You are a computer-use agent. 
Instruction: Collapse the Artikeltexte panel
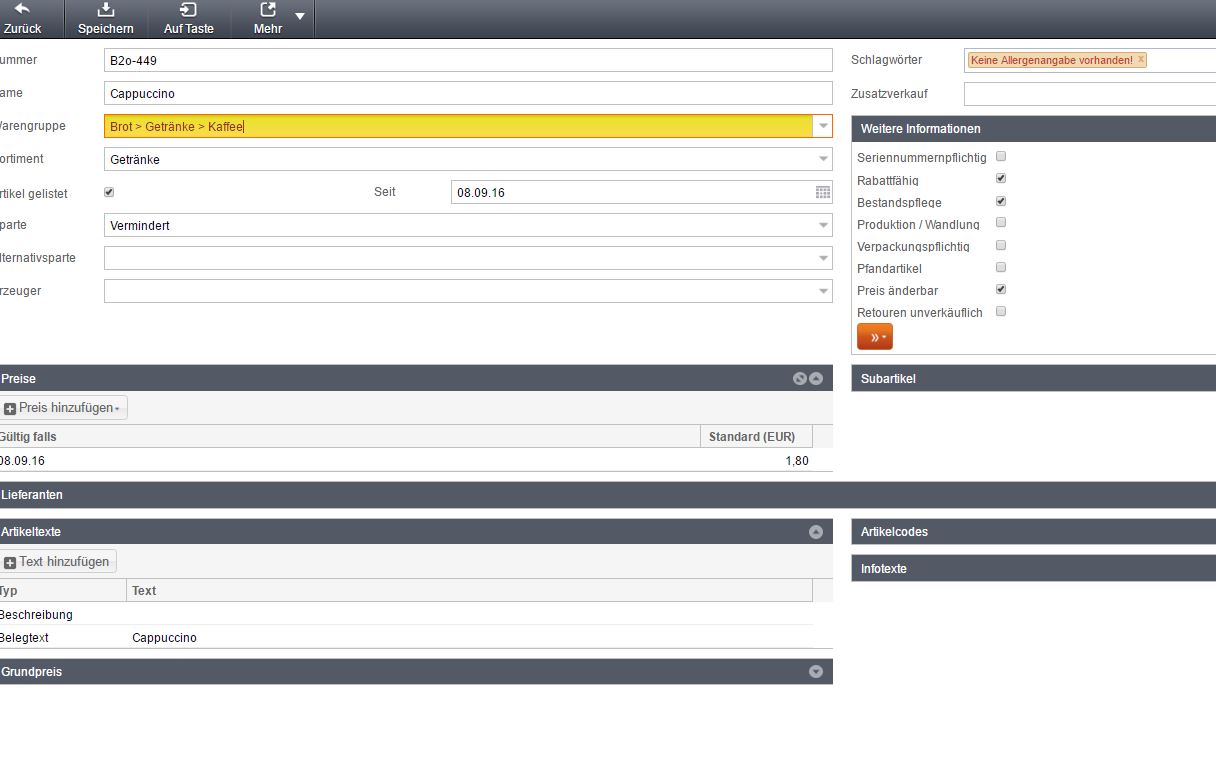coord(815,532)
